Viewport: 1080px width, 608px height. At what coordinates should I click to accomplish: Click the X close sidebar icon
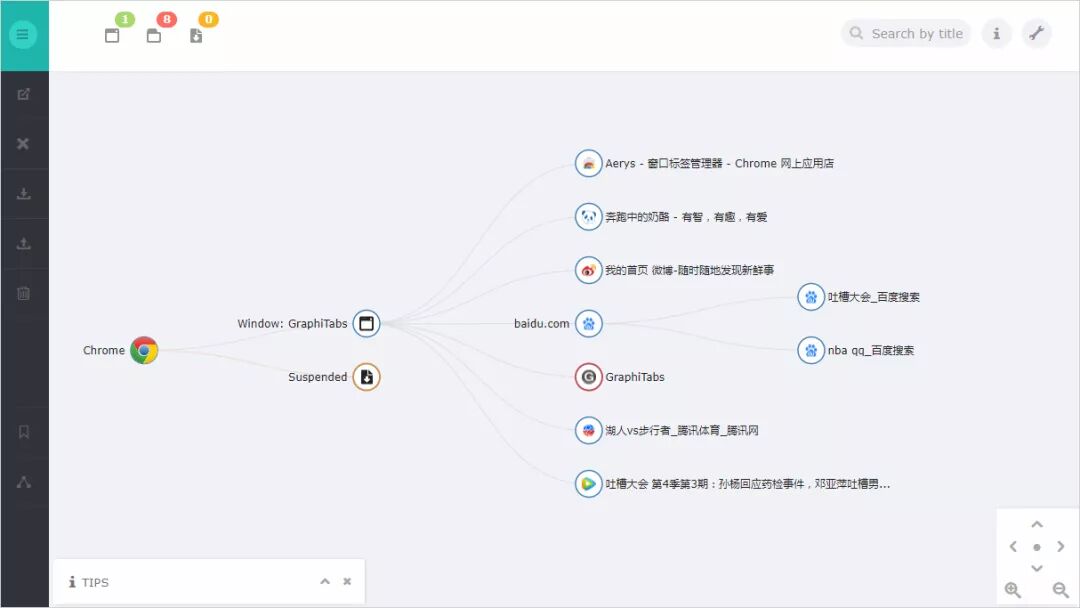click(x=23, y=143)
